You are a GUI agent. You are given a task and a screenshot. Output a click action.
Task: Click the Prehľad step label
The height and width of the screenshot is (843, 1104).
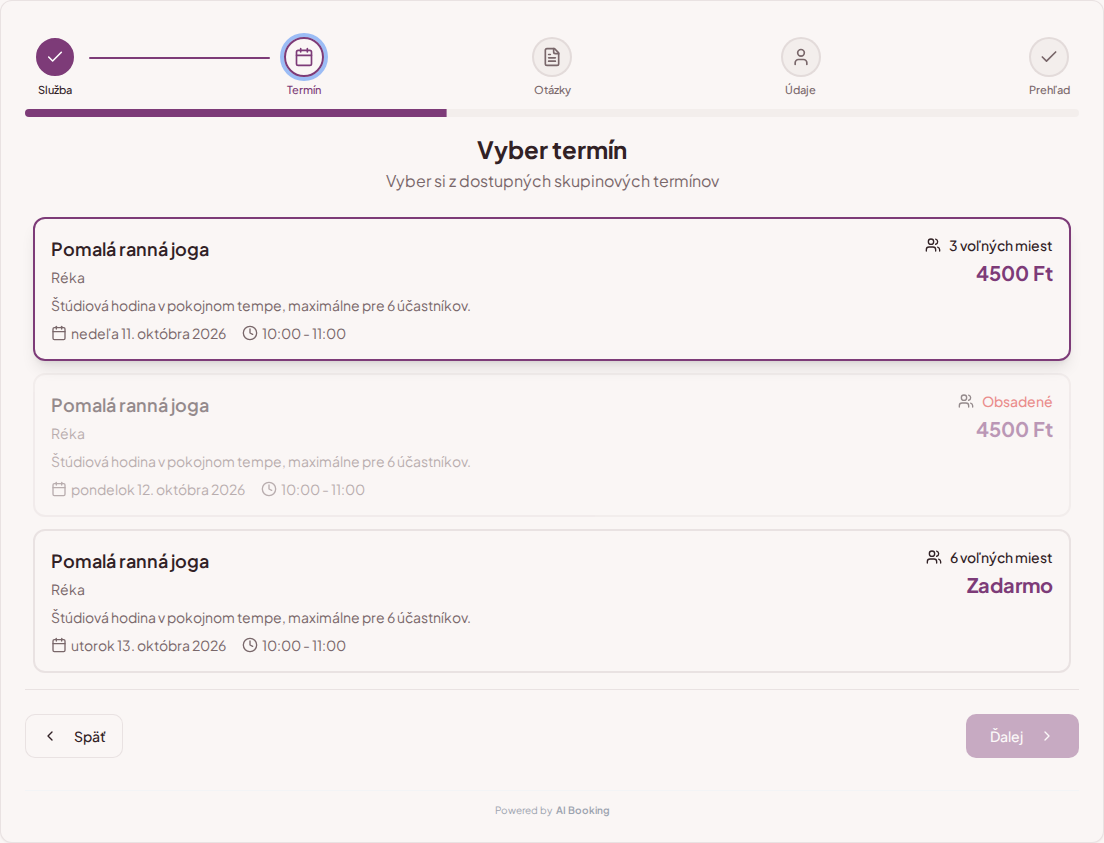point(1049,90)
